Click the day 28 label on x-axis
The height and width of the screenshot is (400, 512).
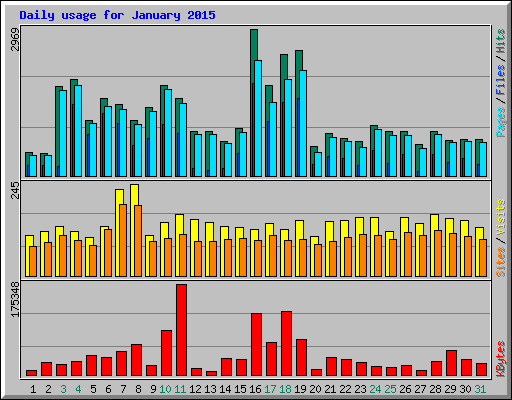click(x=435, y=389)
